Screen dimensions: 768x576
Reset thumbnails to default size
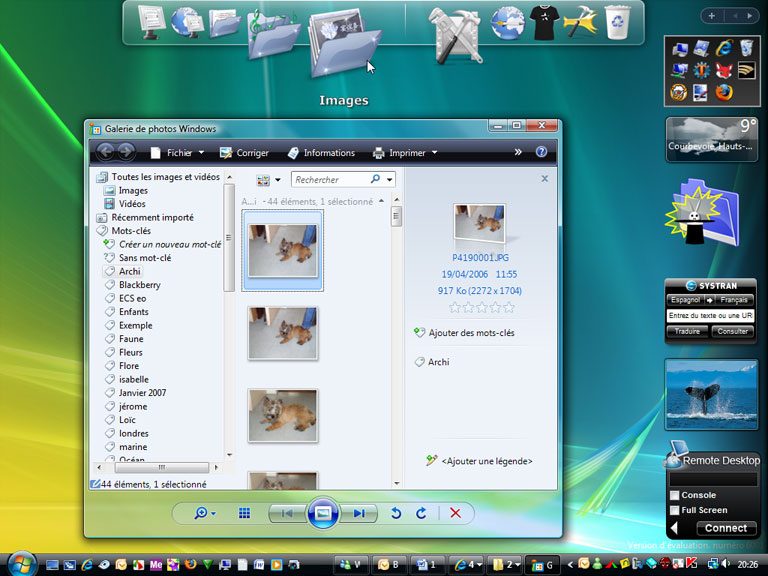click(x=244, y=513)
